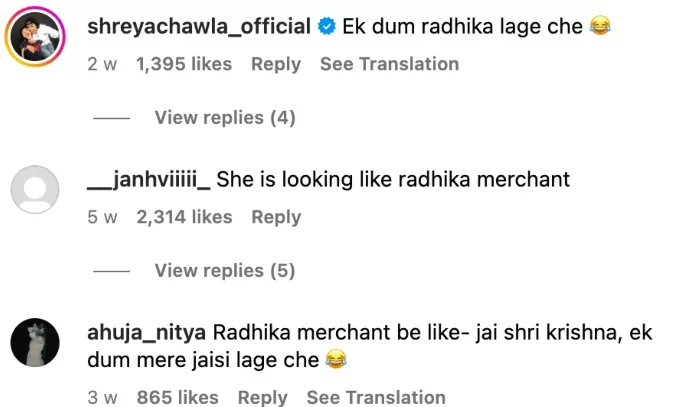Open the __janhviiiii_ username link
Screen dimensions: 700x407
[x=148, y=179]
